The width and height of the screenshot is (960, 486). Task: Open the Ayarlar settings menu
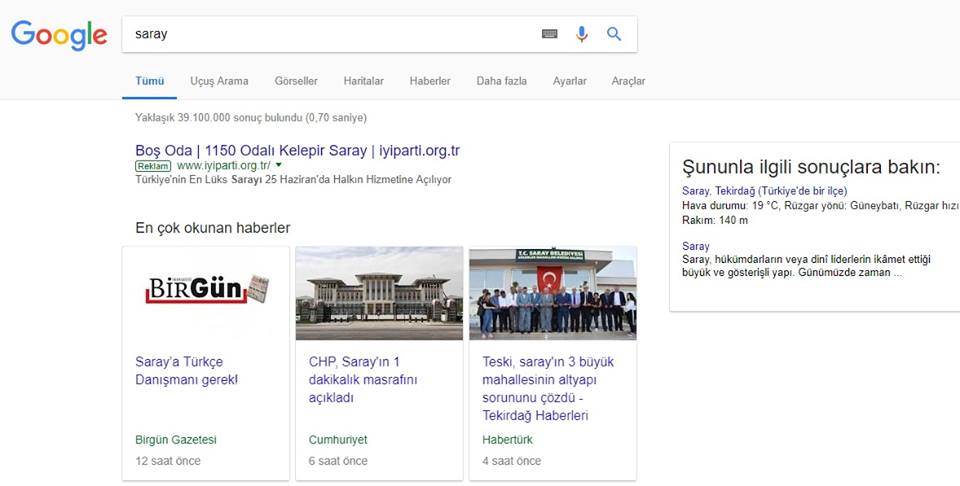point(569,81)
